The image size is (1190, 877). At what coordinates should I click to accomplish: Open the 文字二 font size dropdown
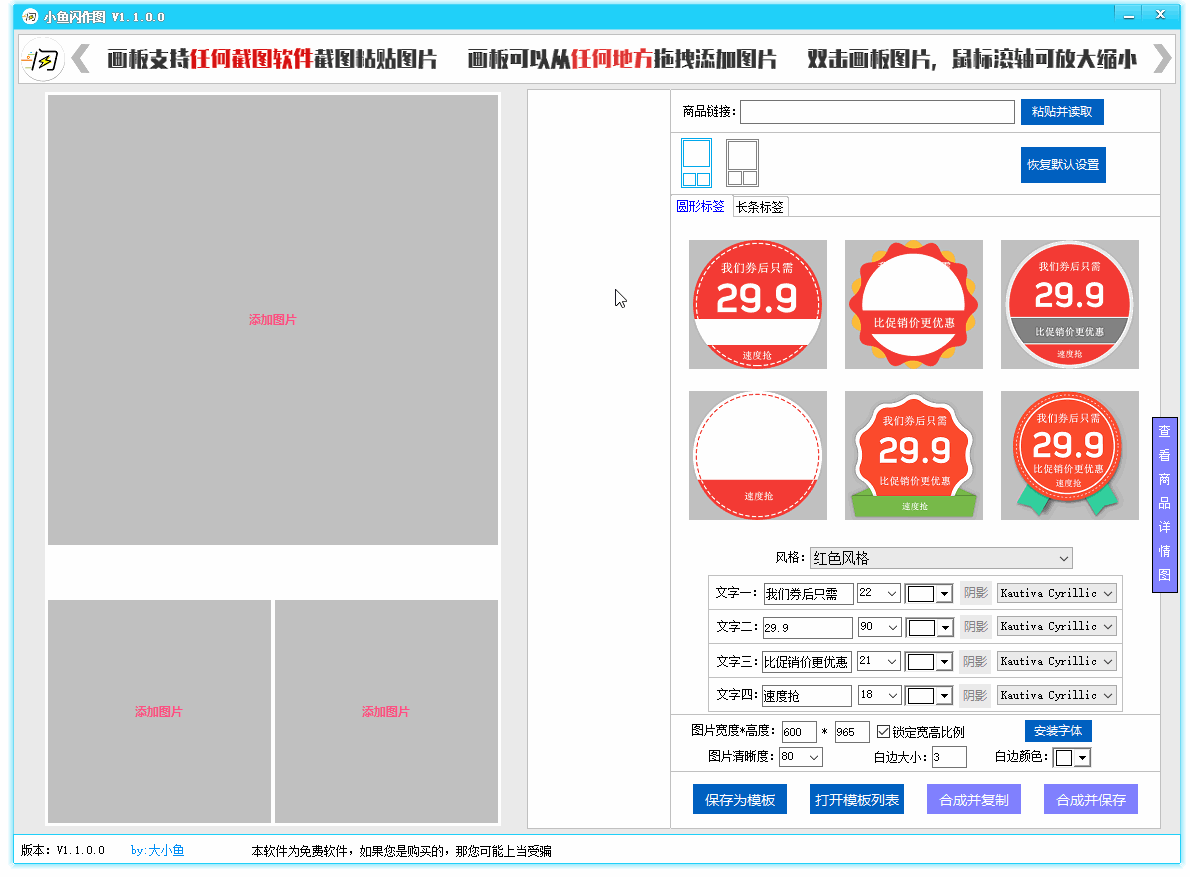[x=879, y=627]
